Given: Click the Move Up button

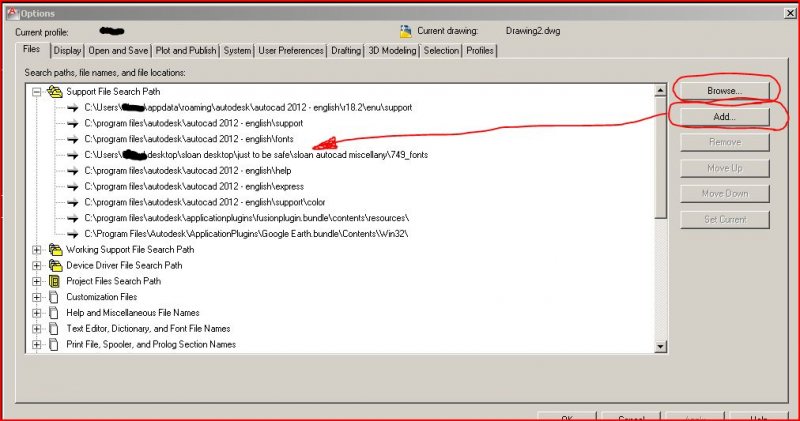Looking at the screenshot, I should tap(724, 168).
